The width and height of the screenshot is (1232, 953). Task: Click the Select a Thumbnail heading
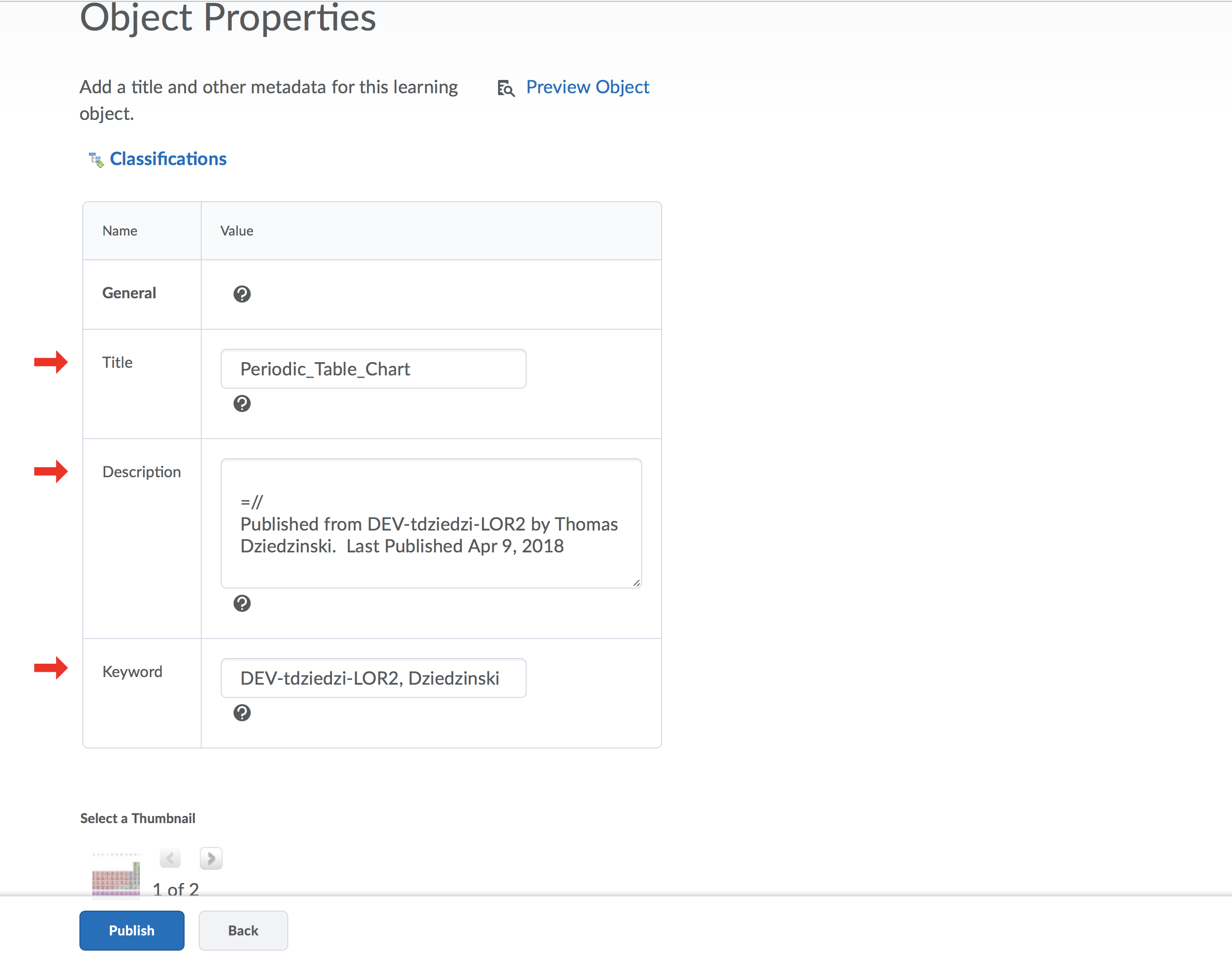137,818
